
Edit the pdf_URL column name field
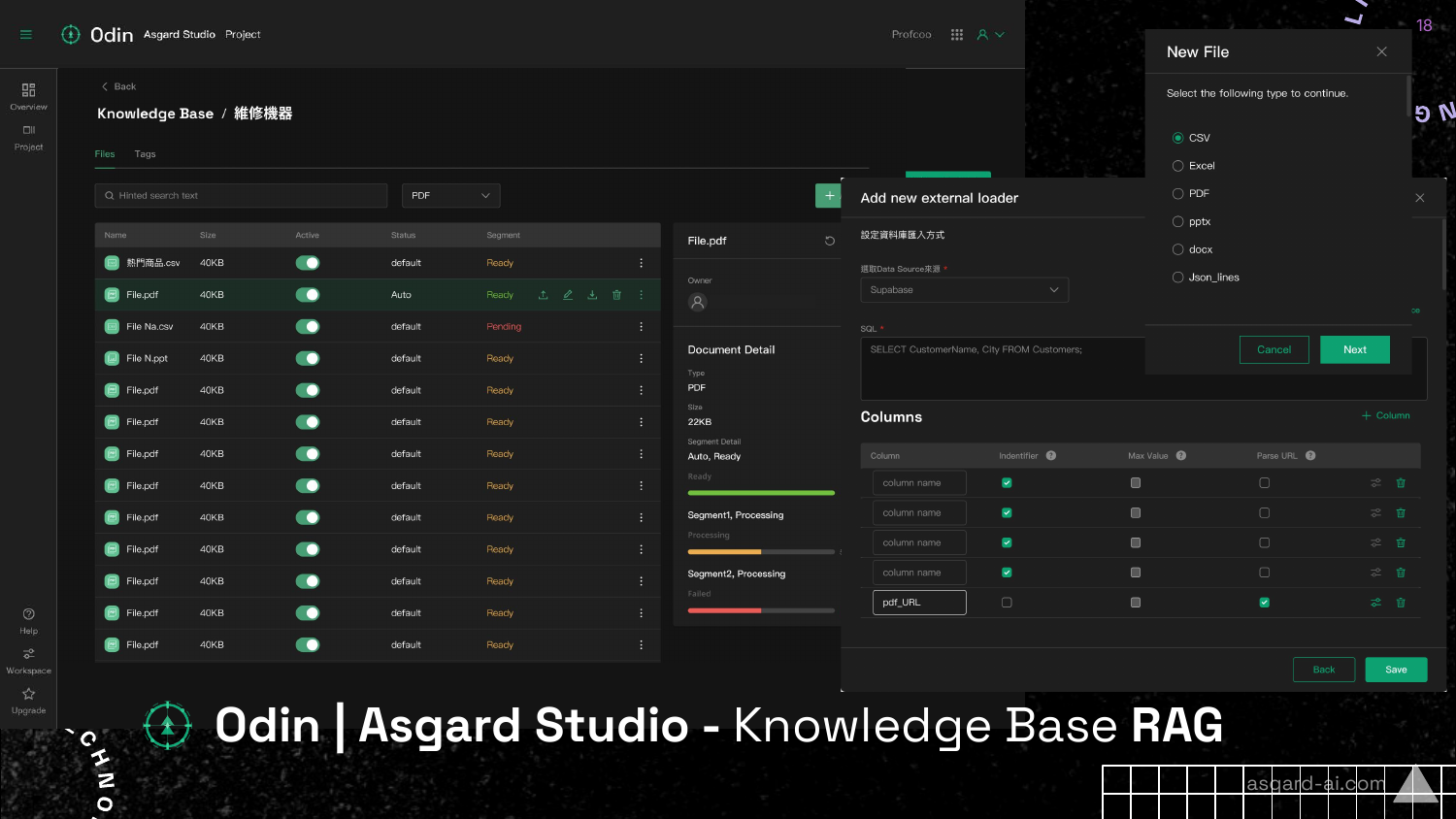[x=919, y=603]
